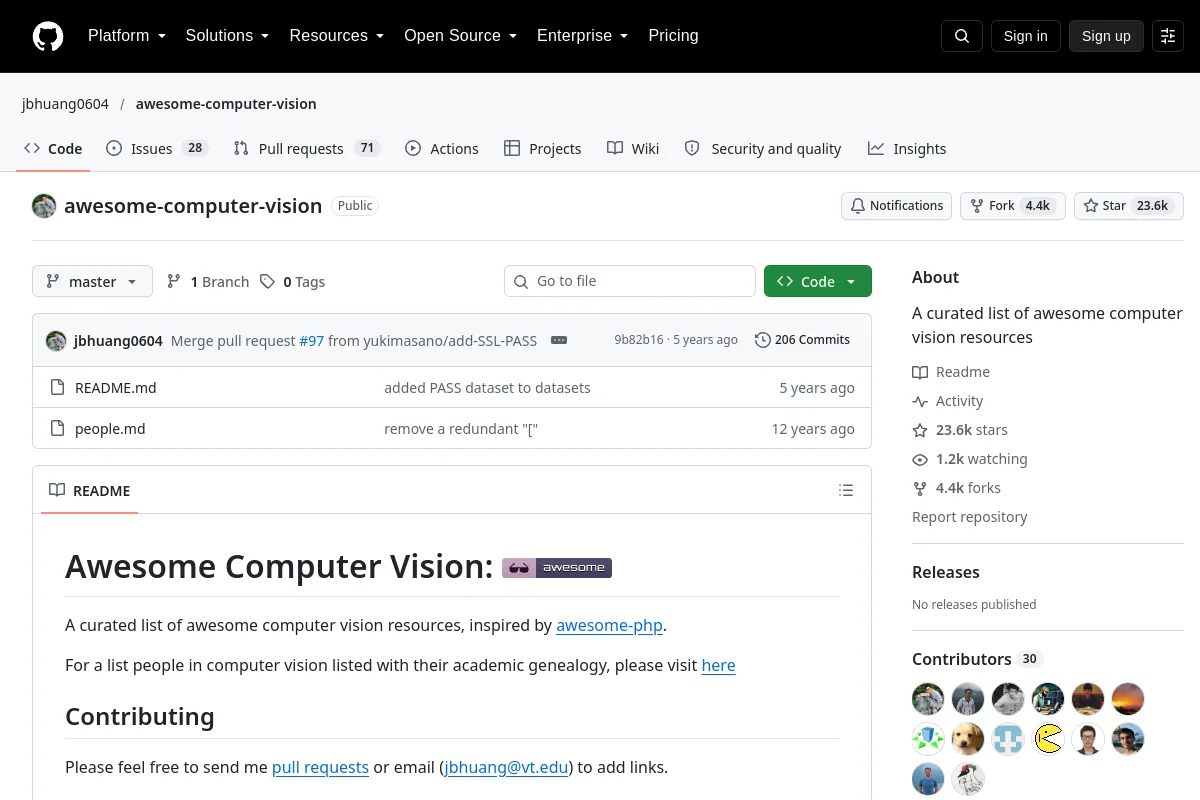Click Report repository link
1200x800 pixels.
click(969, 517)
